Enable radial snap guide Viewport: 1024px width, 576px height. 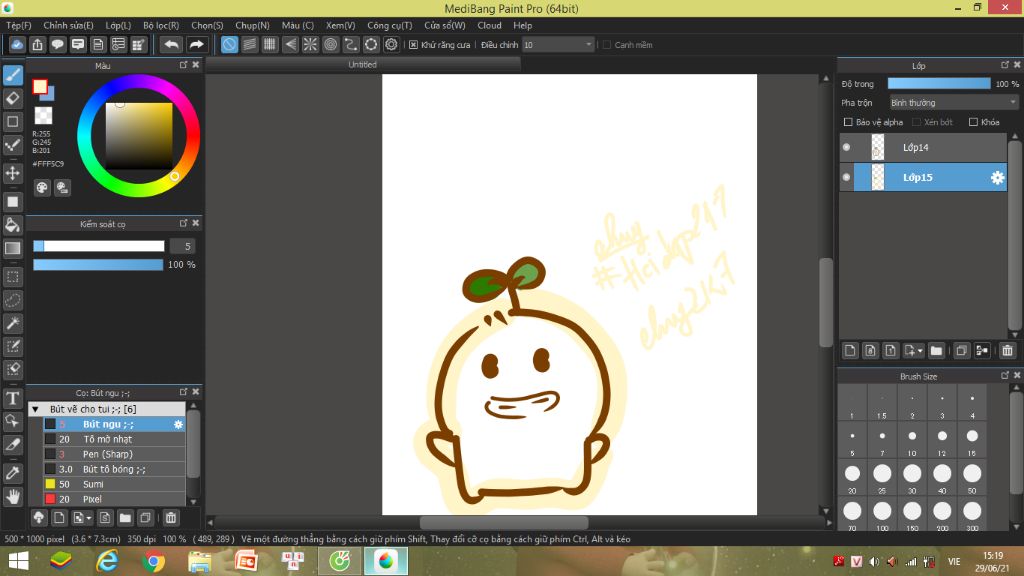[x=310, y=44]
